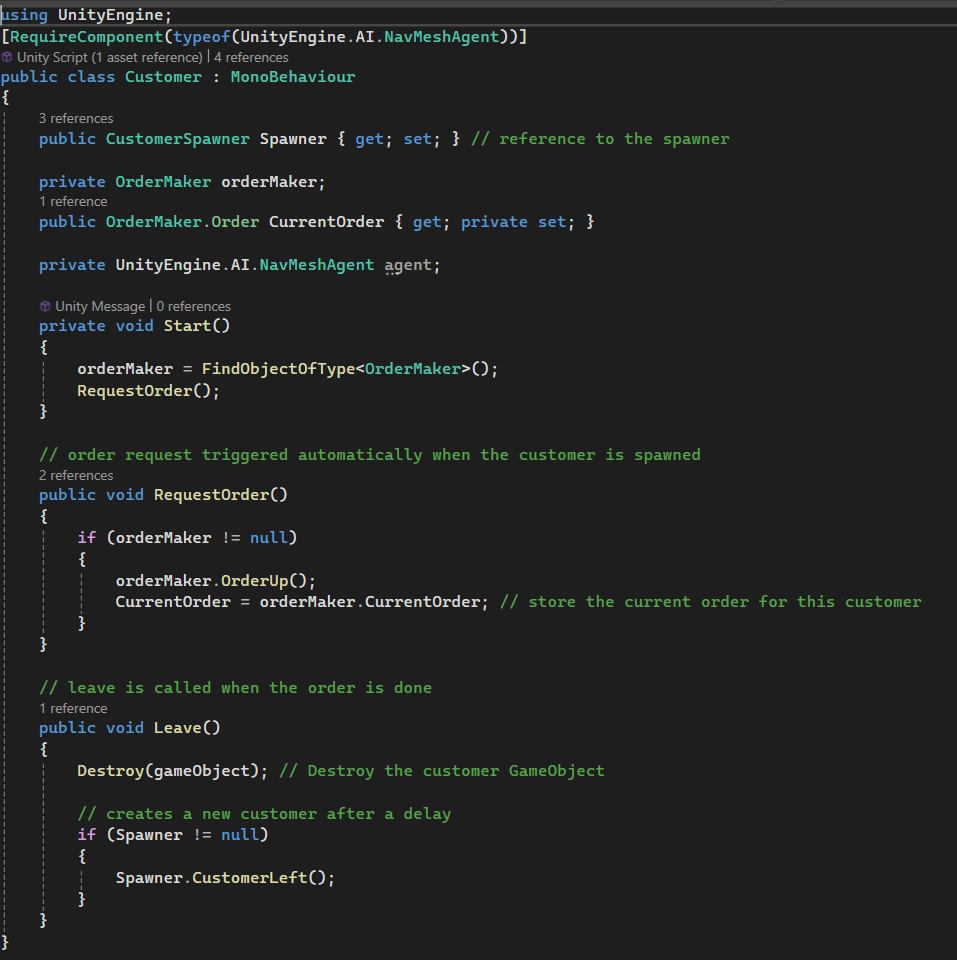
Task: Click 'Spawner' in the 'if (Spawner != null)' check
Action: click(x=149, y=836)
